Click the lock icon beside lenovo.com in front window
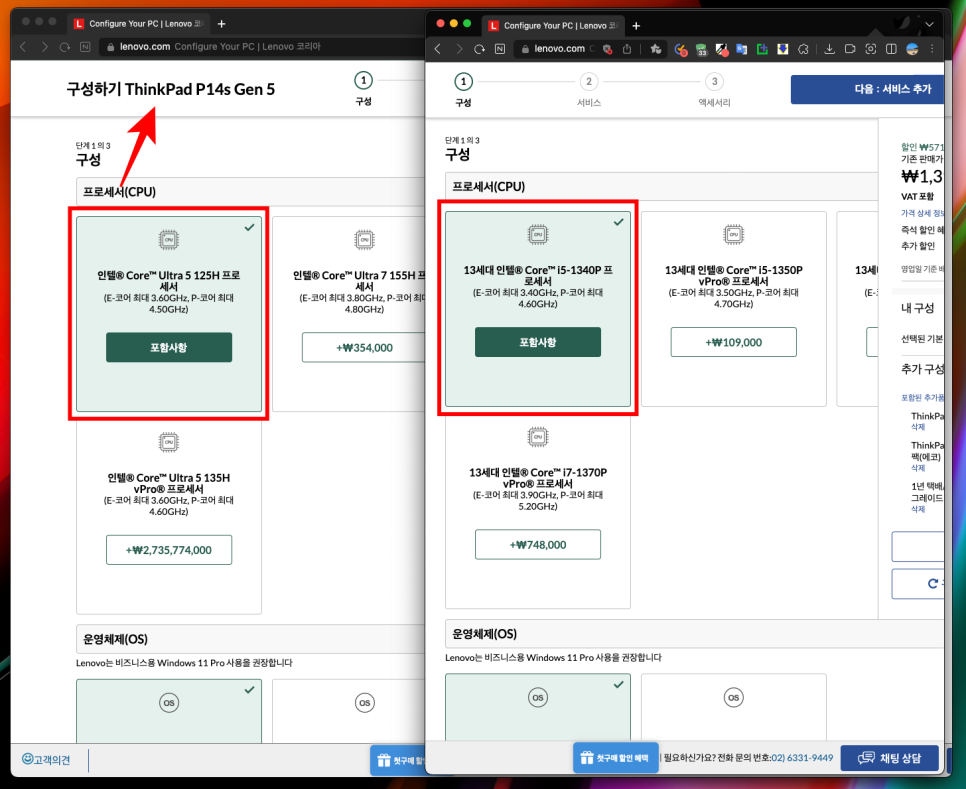Viewport: 966px width, 789px height. click(526, 49)
